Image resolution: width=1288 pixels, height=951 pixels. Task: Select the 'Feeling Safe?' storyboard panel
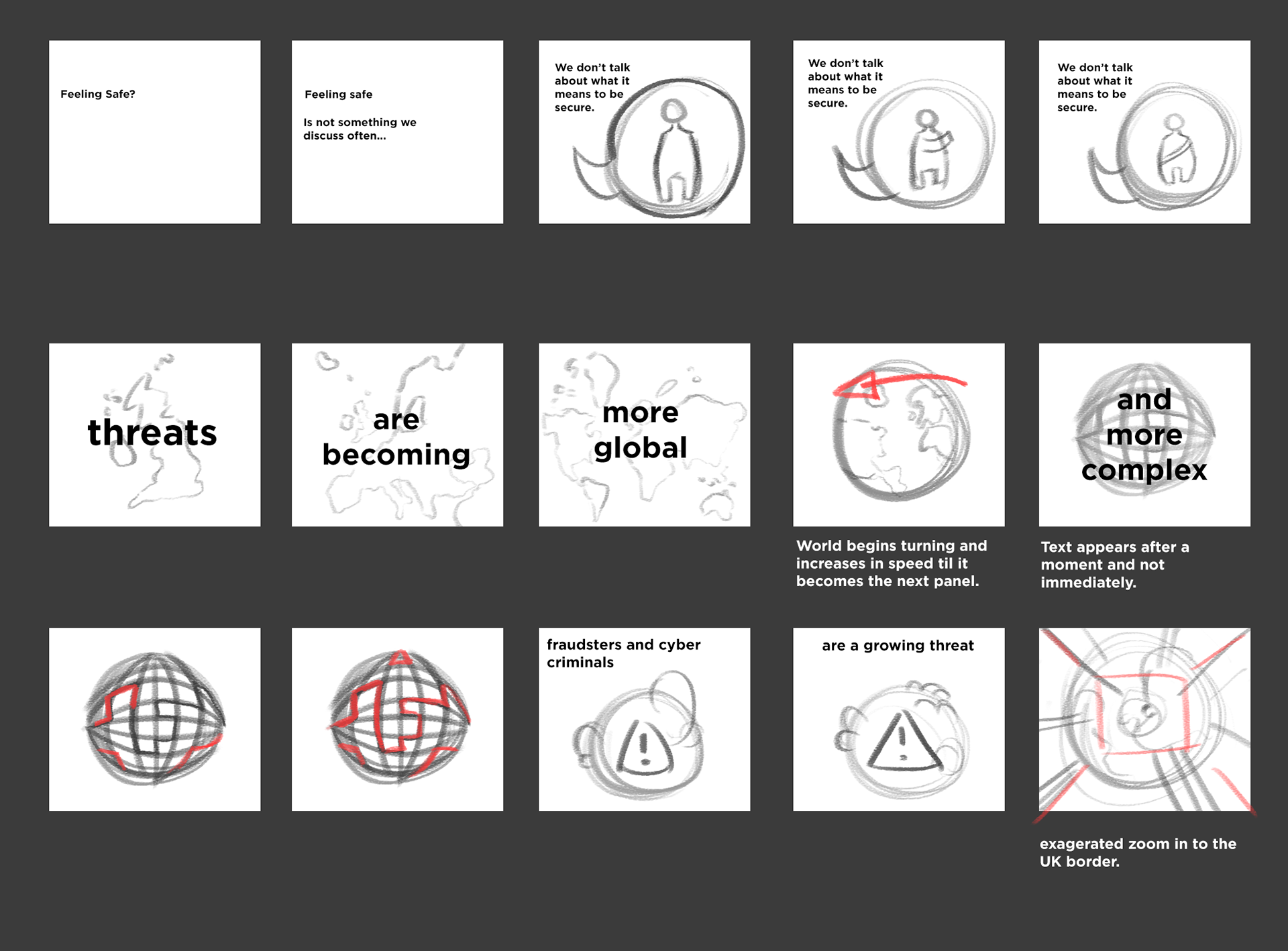[154, 132]
